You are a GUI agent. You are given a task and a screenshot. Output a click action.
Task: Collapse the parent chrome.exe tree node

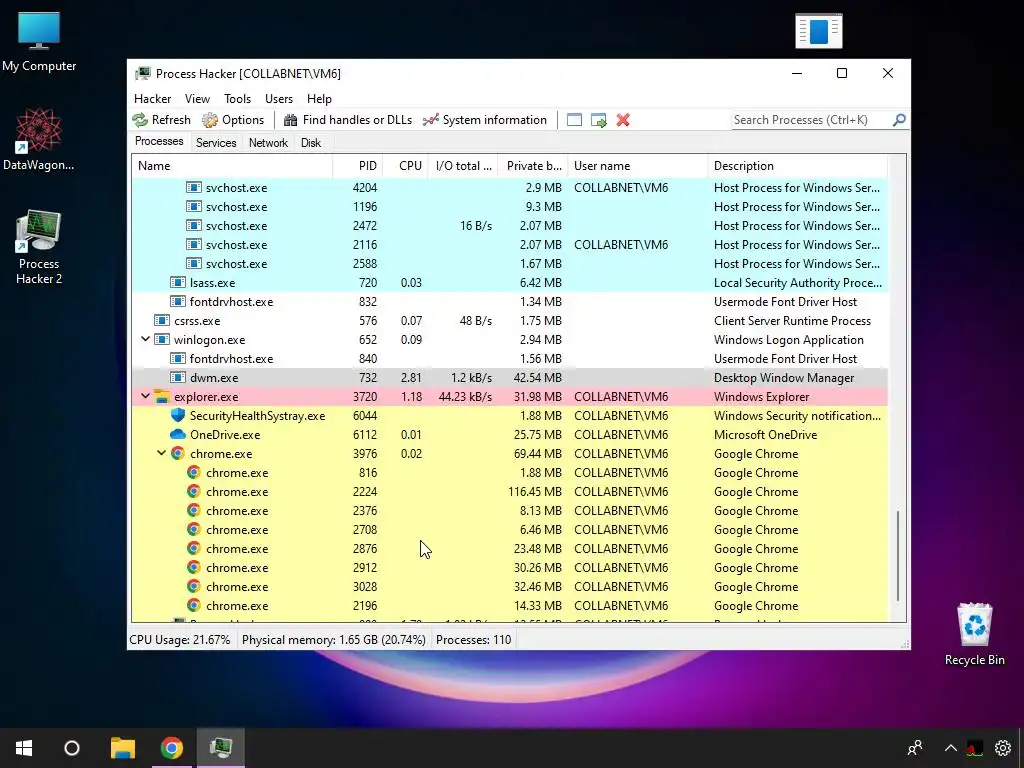[x=161, y=453]
